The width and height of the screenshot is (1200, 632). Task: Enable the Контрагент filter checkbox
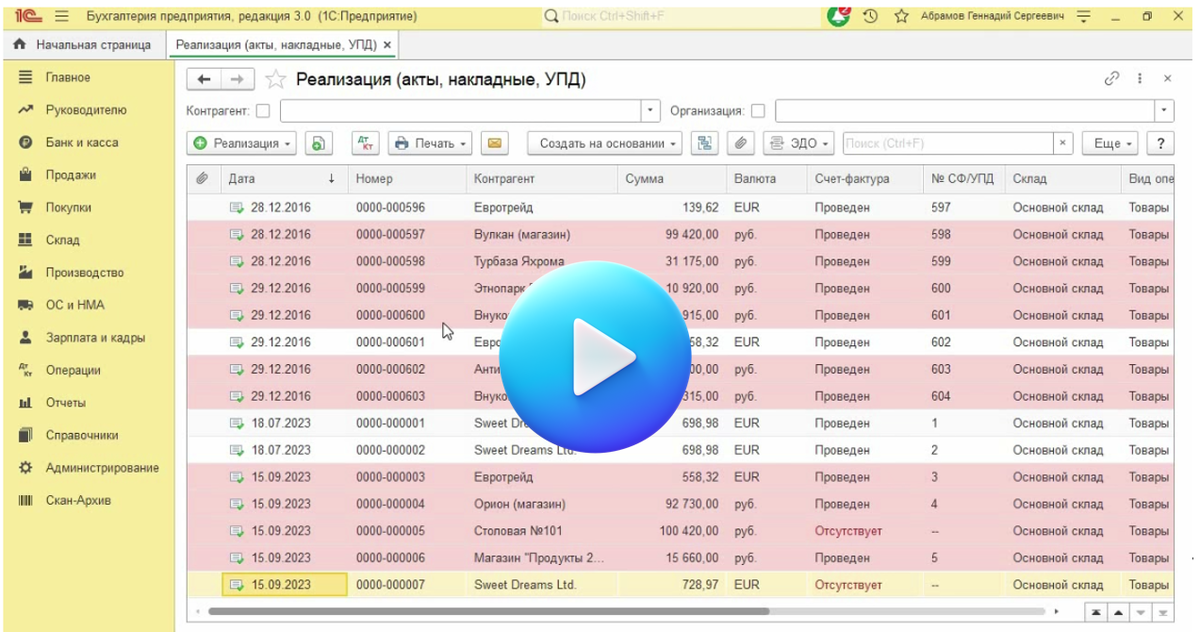(263, 111)
